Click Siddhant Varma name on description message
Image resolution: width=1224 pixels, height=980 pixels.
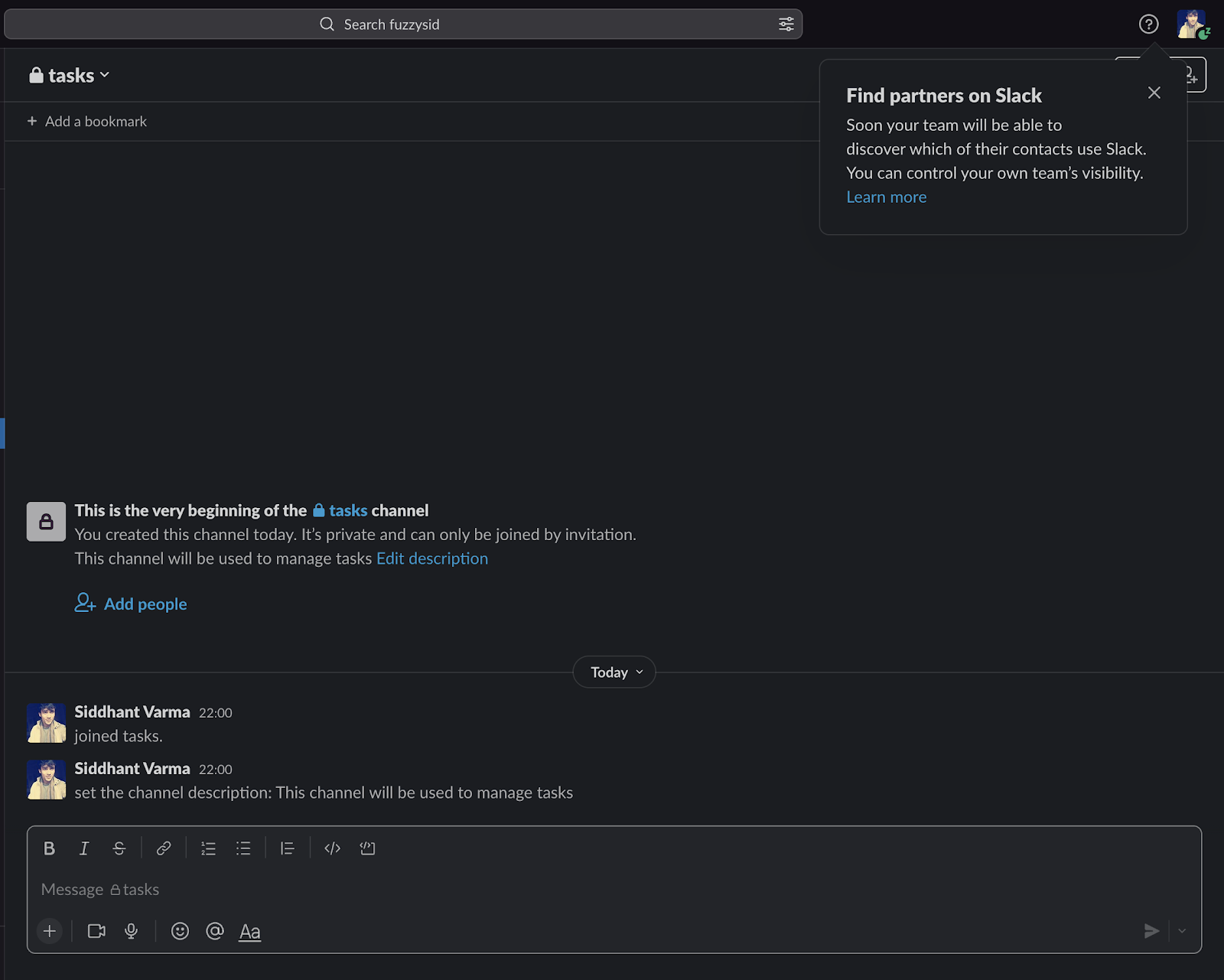tap(132, 769)
